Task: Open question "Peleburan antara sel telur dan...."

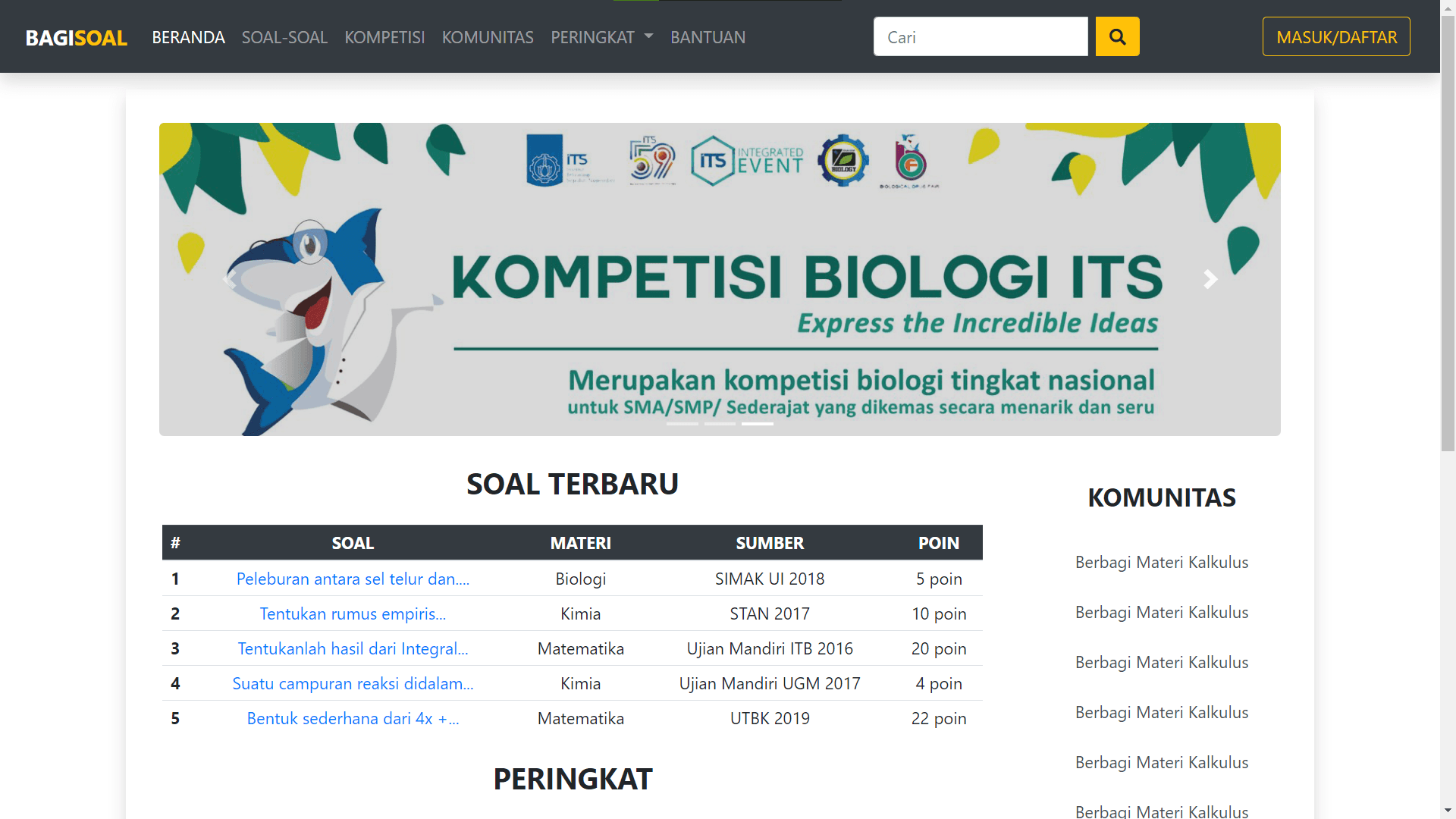Action: pyautogui.click(x=353, y=579)
